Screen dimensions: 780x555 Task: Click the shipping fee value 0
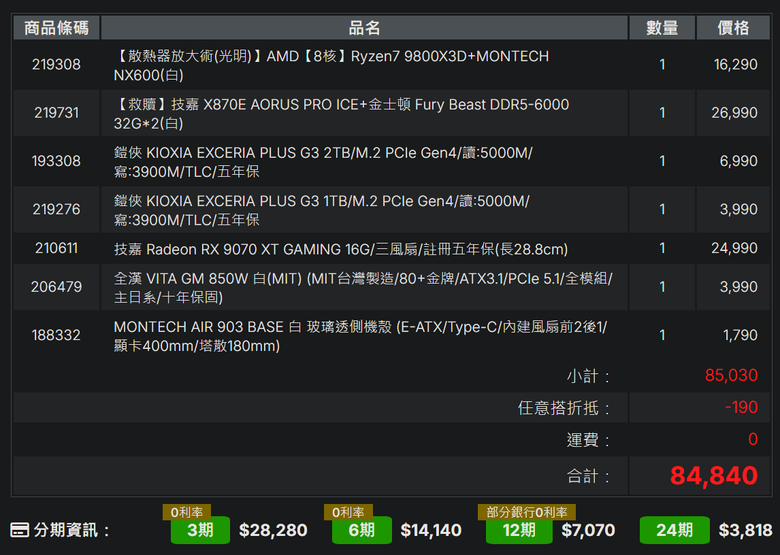pyautogui.click(x=753, y=439)
